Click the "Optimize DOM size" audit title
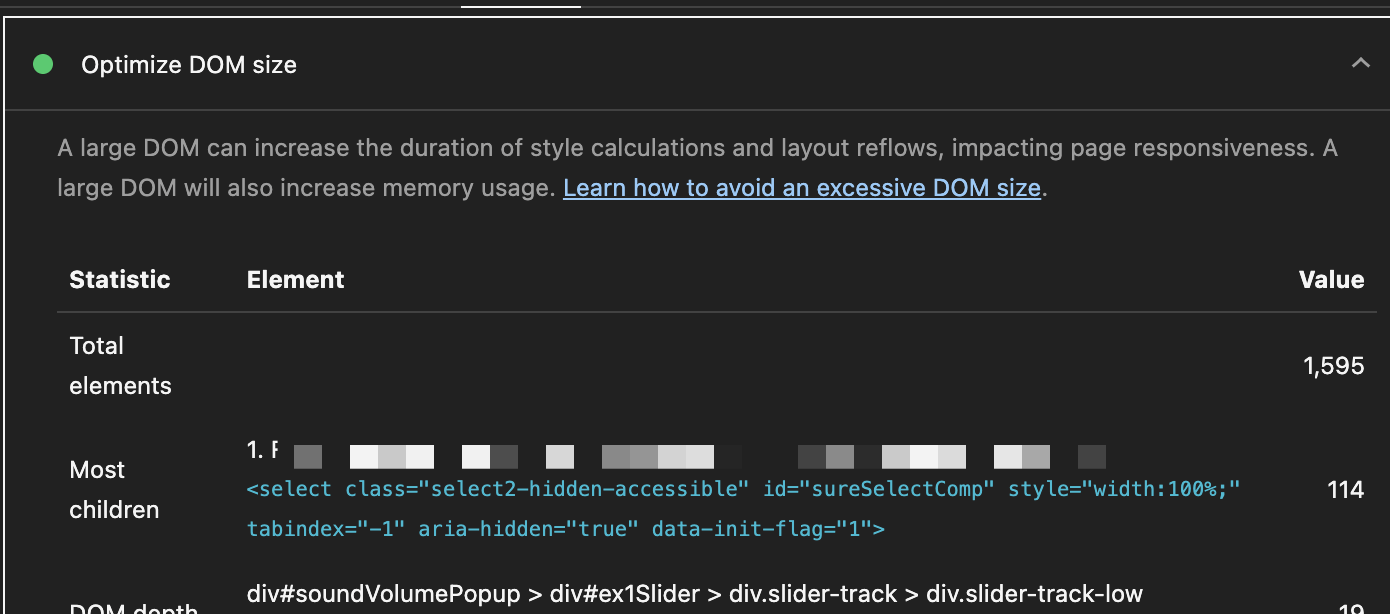The width and height of the screenshot is (1390, 614). tap(189, 66)
